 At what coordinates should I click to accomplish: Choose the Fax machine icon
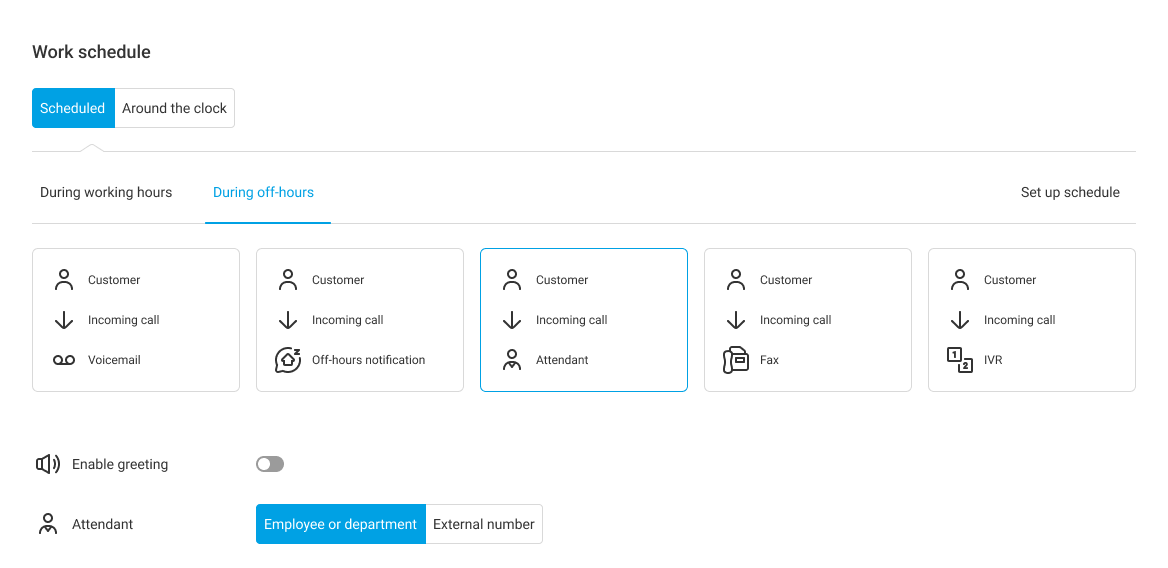click(x=736, y=360)
